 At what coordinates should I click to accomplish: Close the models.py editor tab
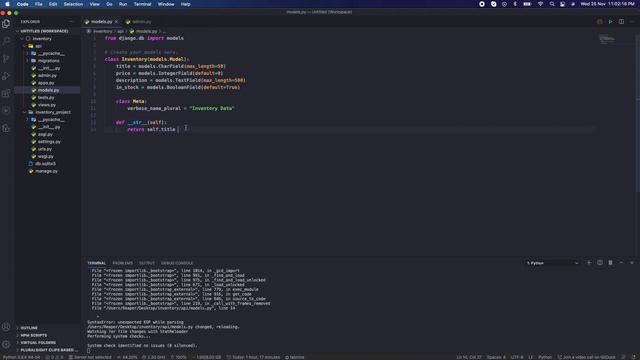pos(116,22)
